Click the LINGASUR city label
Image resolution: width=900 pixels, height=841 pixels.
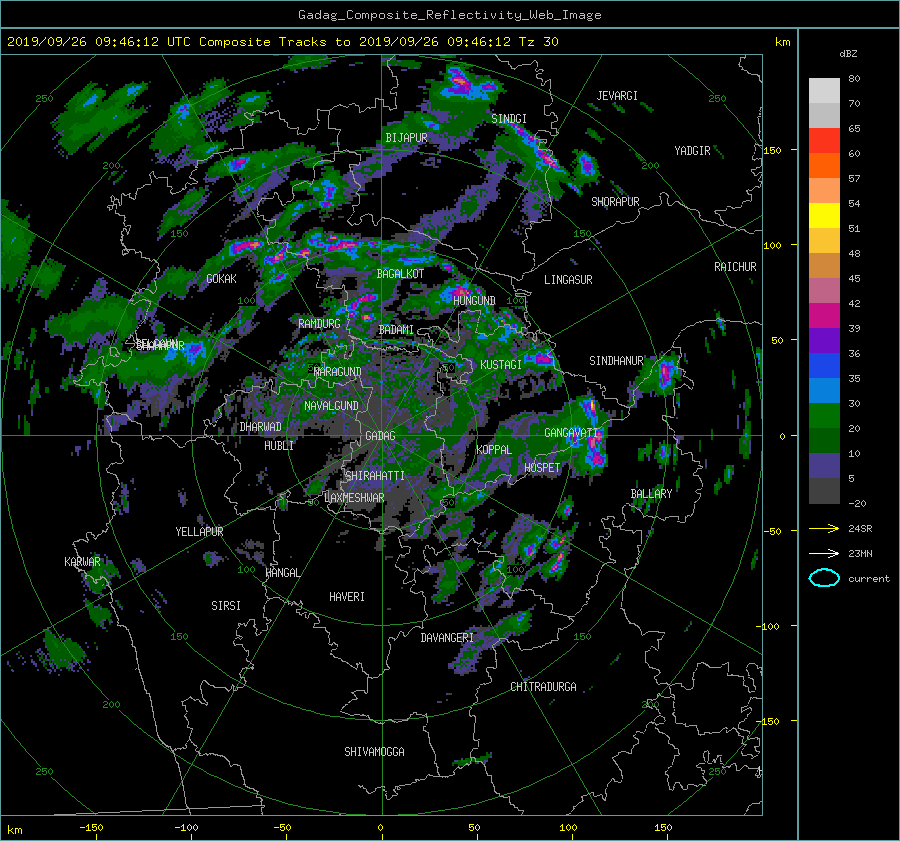click(568, 280)
